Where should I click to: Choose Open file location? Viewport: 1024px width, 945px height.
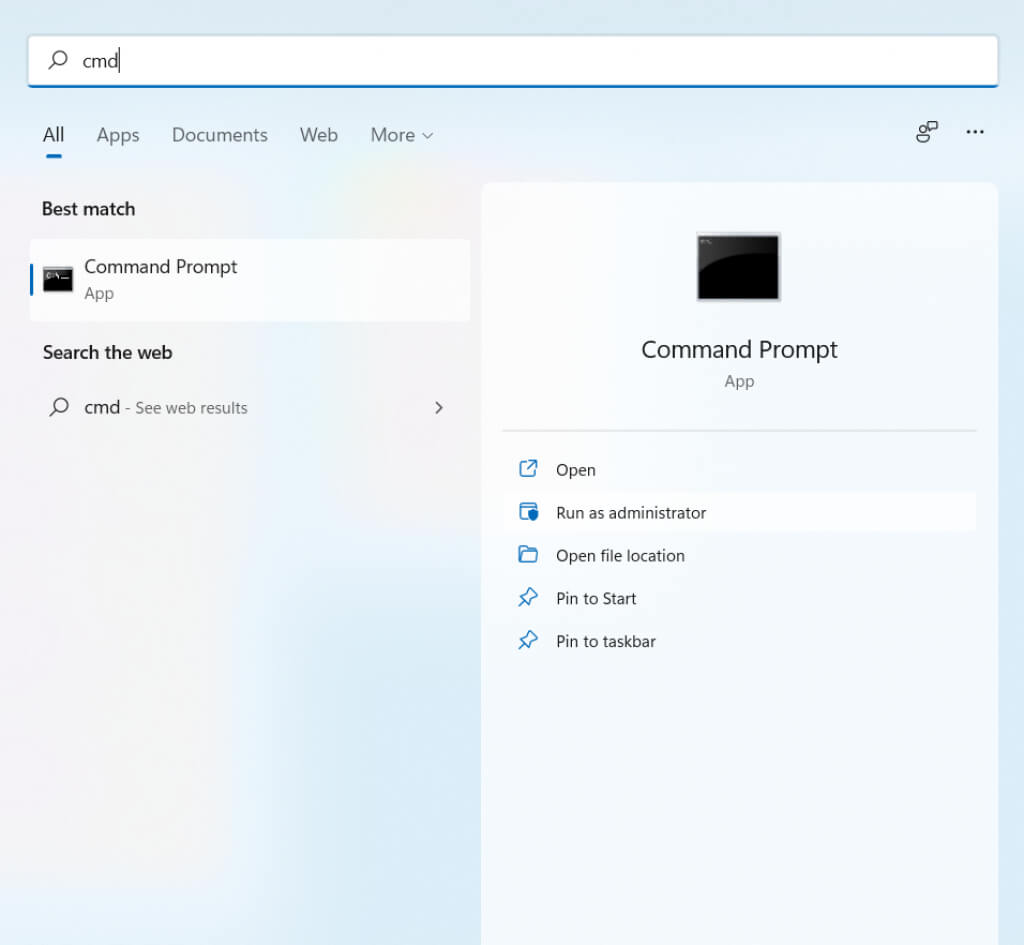tap(739, 556)
